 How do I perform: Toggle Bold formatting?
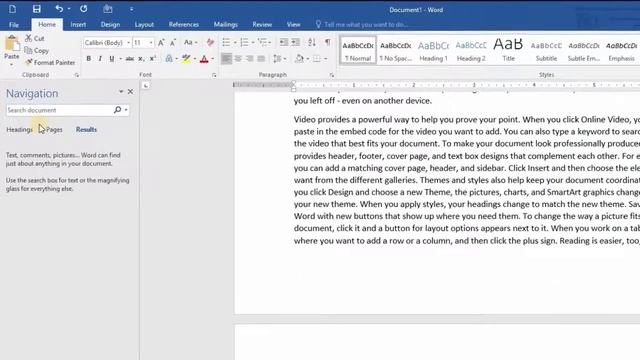pos(89,59)
